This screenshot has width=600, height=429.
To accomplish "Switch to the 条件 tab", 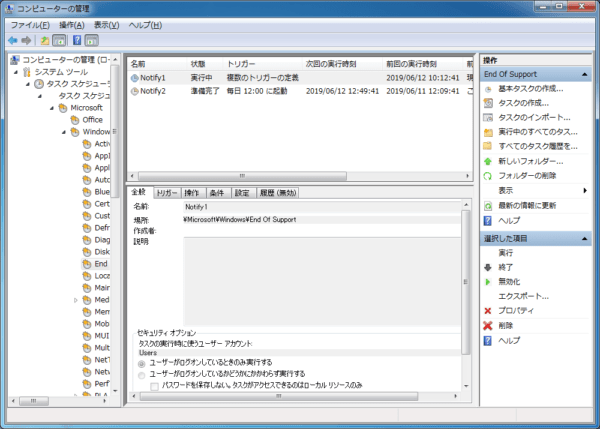I will pyautogui.click(x=217, y=193).
